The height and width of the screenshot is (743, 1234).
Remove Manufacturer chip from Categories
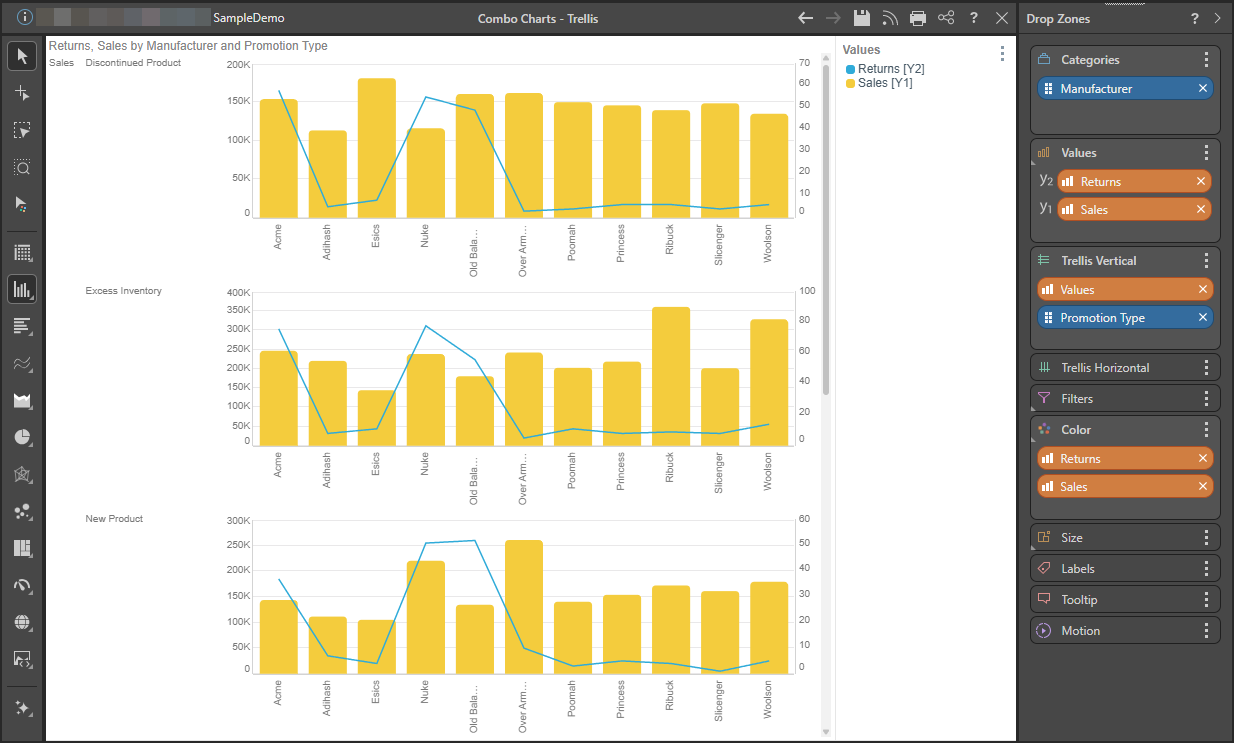(x=1203, y=88)
